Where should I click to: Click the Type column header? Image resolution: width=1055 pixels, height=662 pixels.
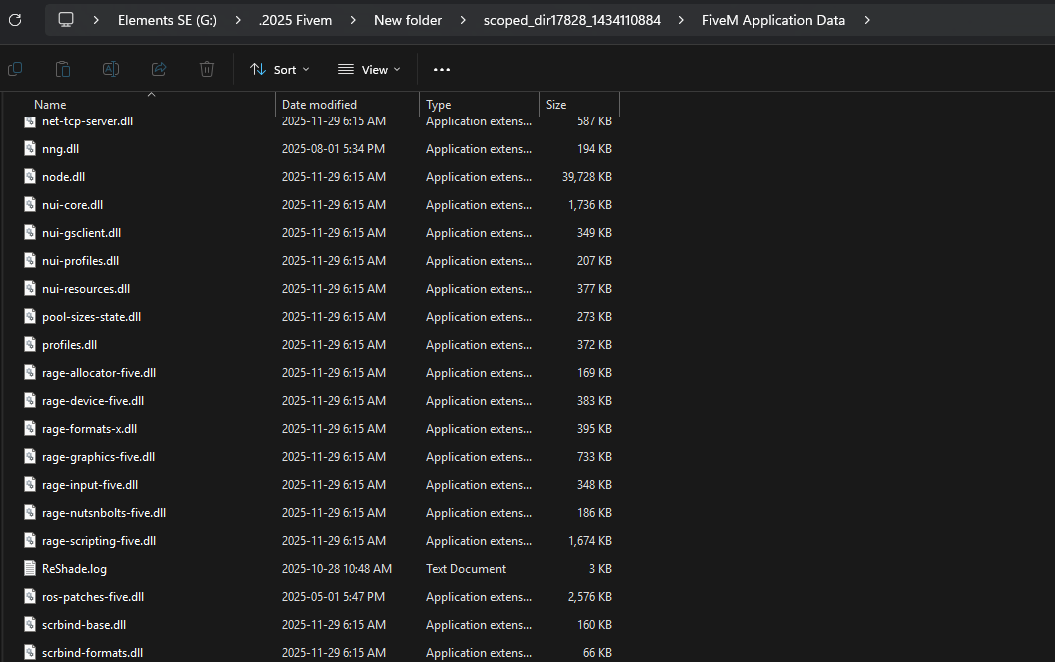[x=438, y=105]
